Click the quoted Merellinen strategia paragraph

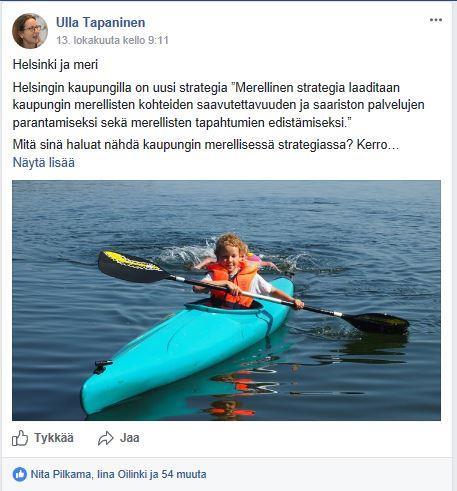[x=219, y=105]
